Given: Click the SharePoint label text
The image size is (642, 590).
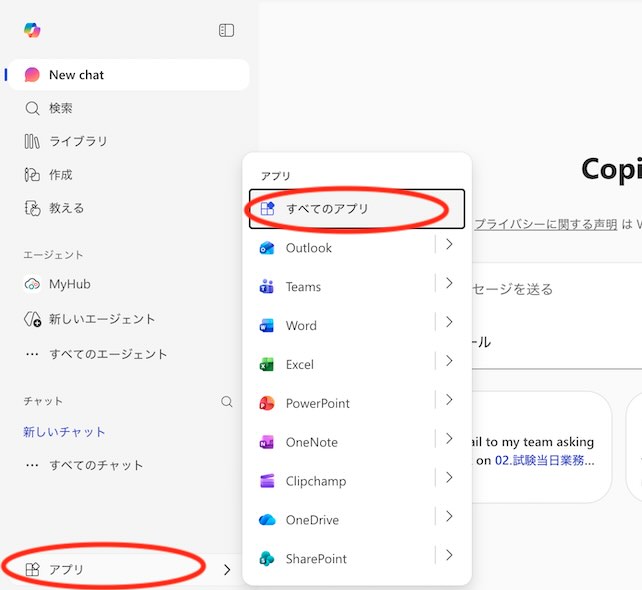Looking at the screenshot, I should pyautogui.click(x=316, y=559).
